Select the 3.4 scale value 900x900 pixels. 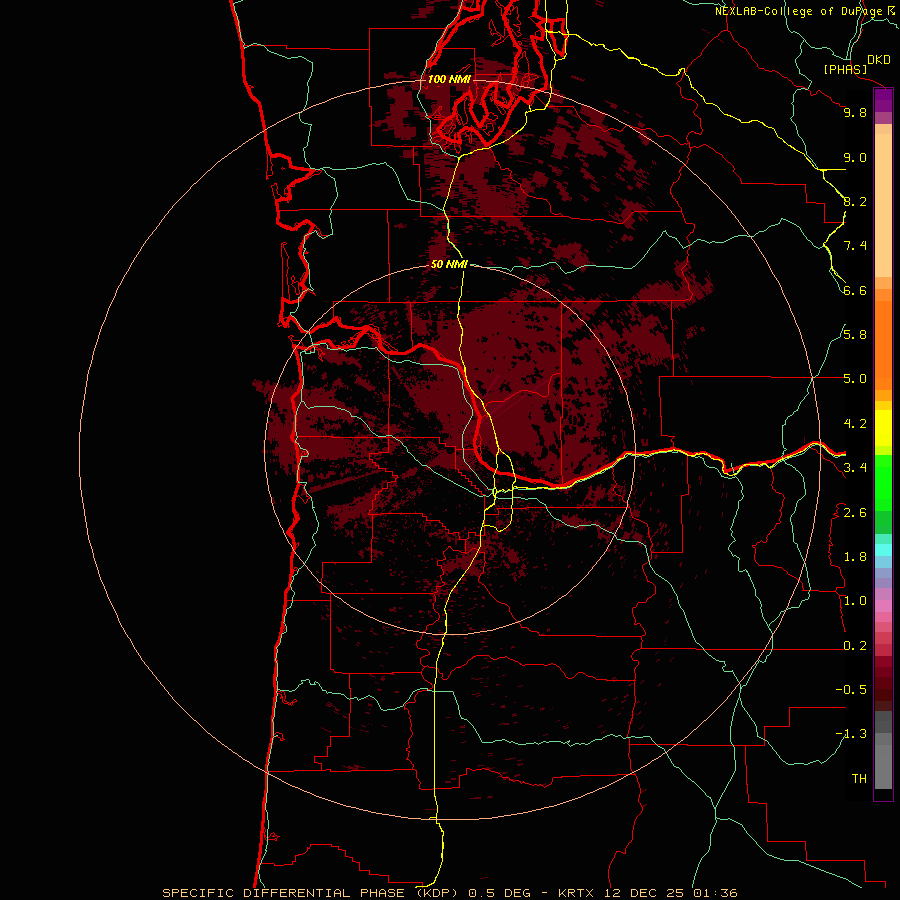855,468
